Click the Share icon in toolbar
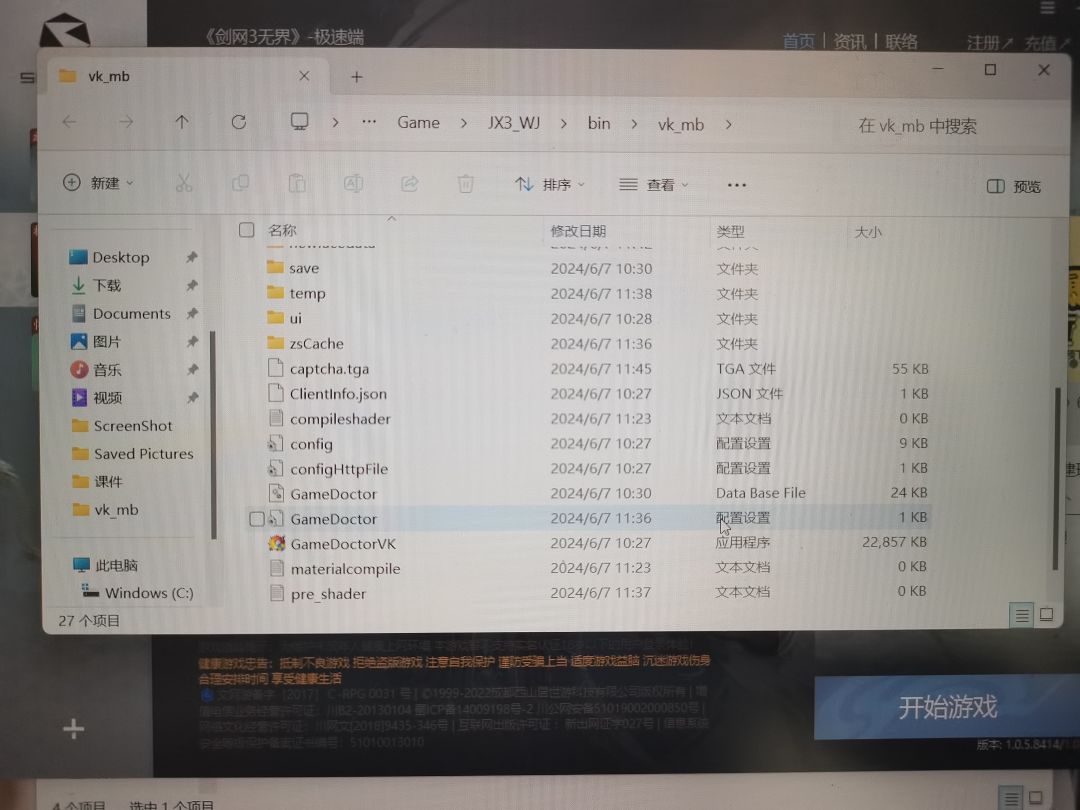This screenshot has height=810, width=1080. (410, 183)
